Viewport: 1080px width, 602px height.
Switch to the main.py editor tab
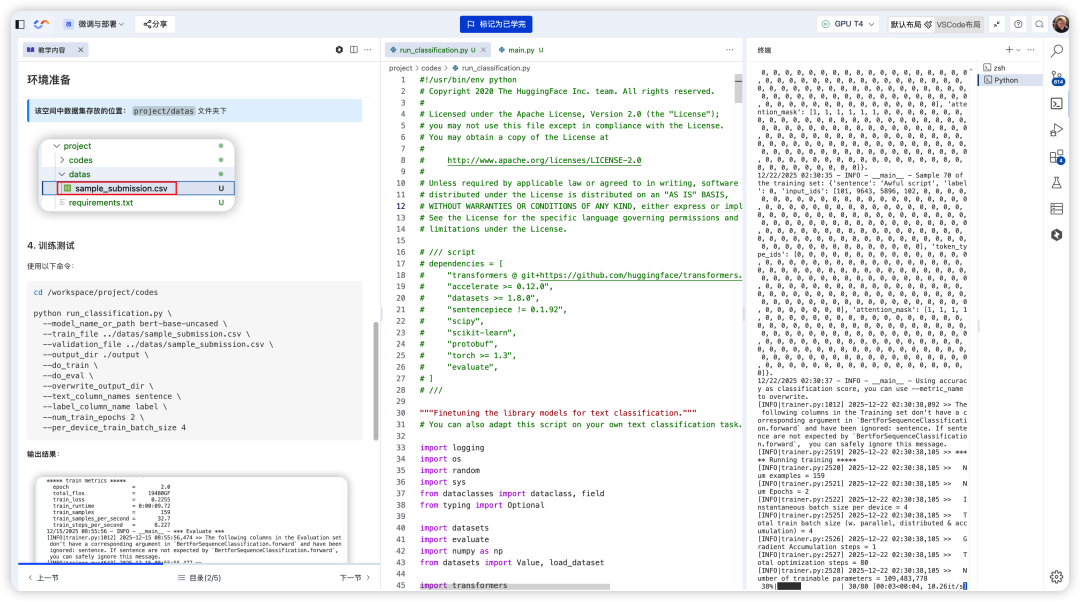[521, 50]
